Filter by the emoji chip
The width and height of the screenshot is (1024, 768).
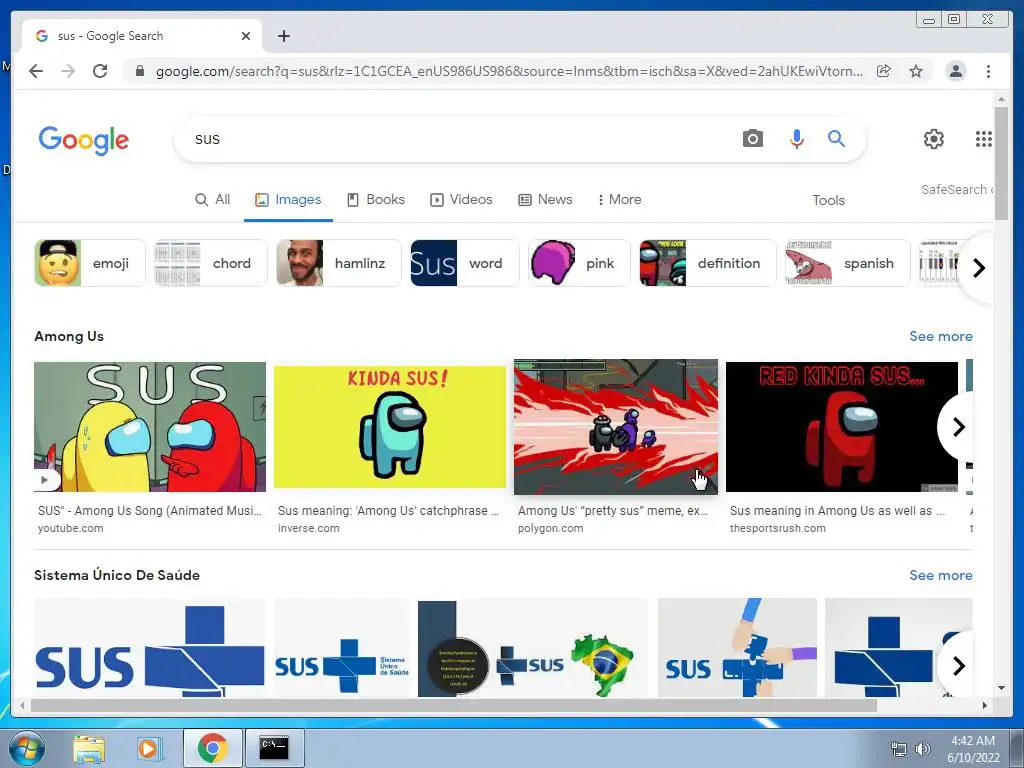click(x=89, y=263)
